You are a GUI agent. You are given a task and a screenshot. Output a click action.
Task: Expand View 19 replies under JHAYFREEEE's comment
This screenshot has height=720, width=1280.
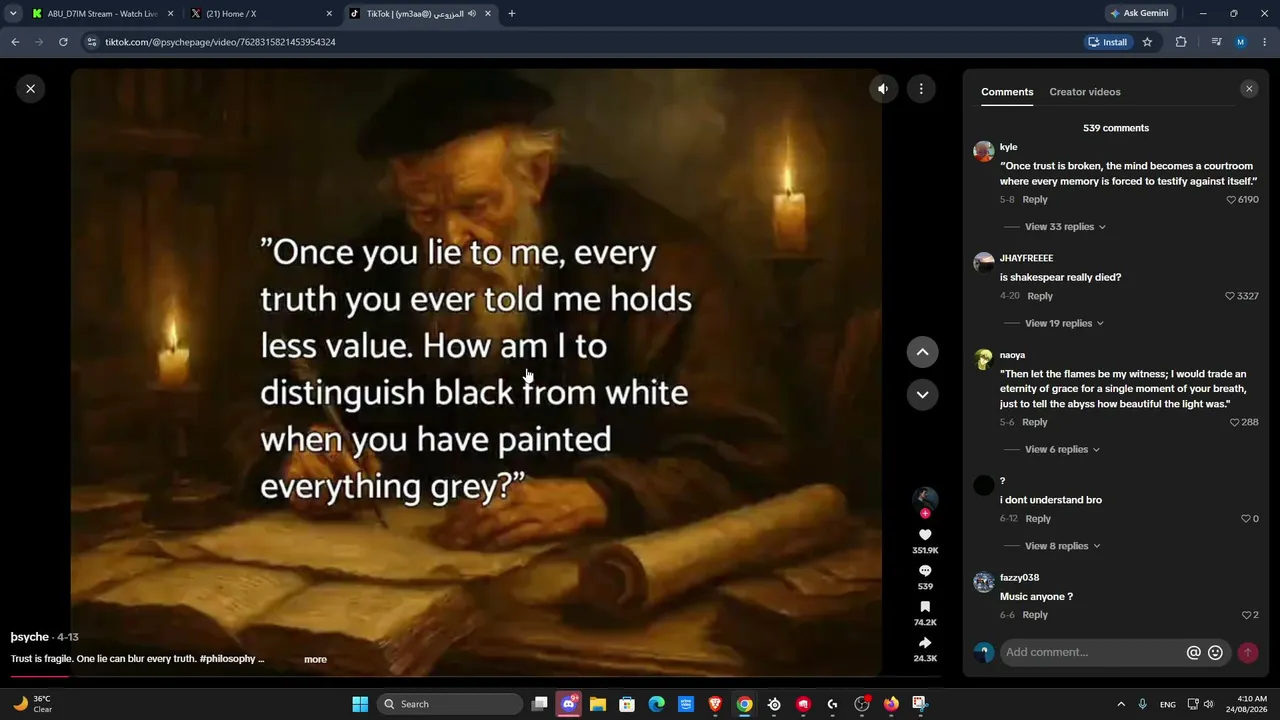1064,323
